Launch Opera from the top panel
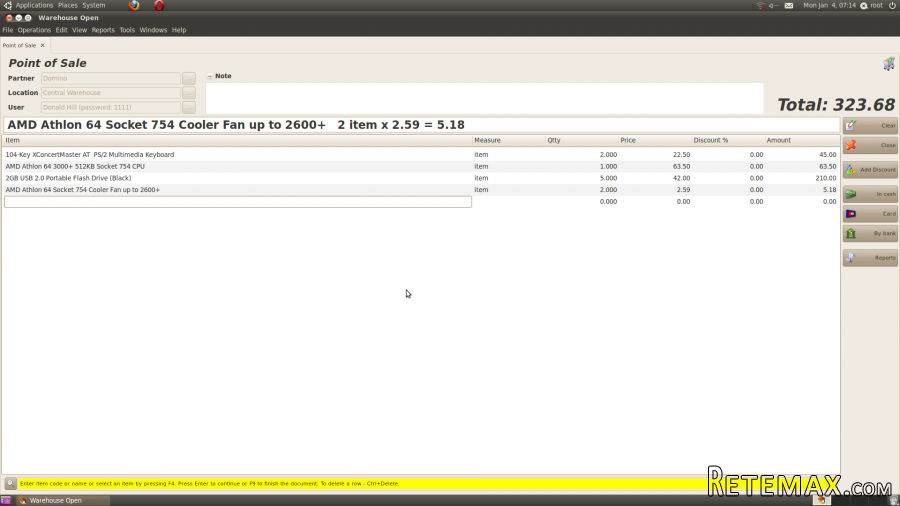The height and width of the screenshot is (506, 900). click(x=159, y=5)
